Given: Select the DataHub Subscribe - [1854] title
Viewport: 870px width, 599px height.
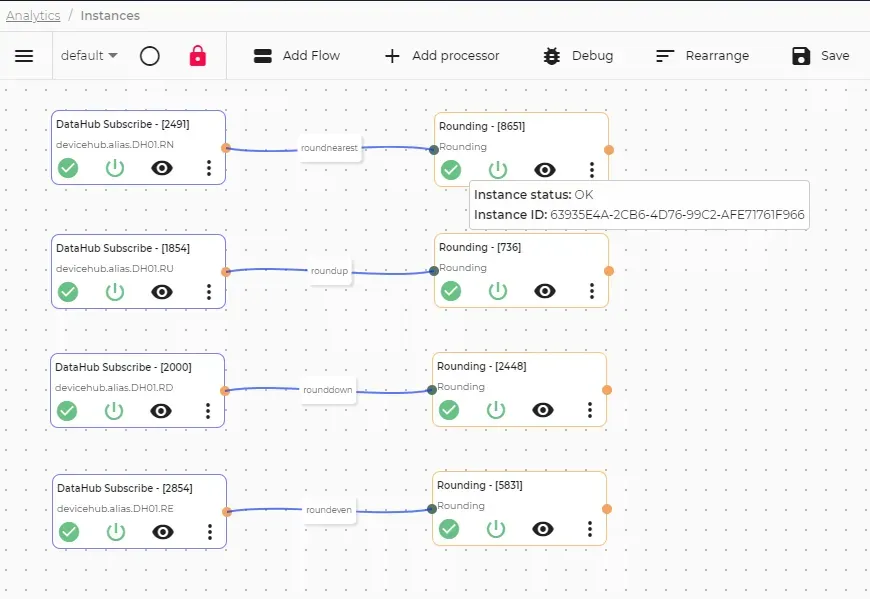Looking at the screenshot, I should coord(123,248).
